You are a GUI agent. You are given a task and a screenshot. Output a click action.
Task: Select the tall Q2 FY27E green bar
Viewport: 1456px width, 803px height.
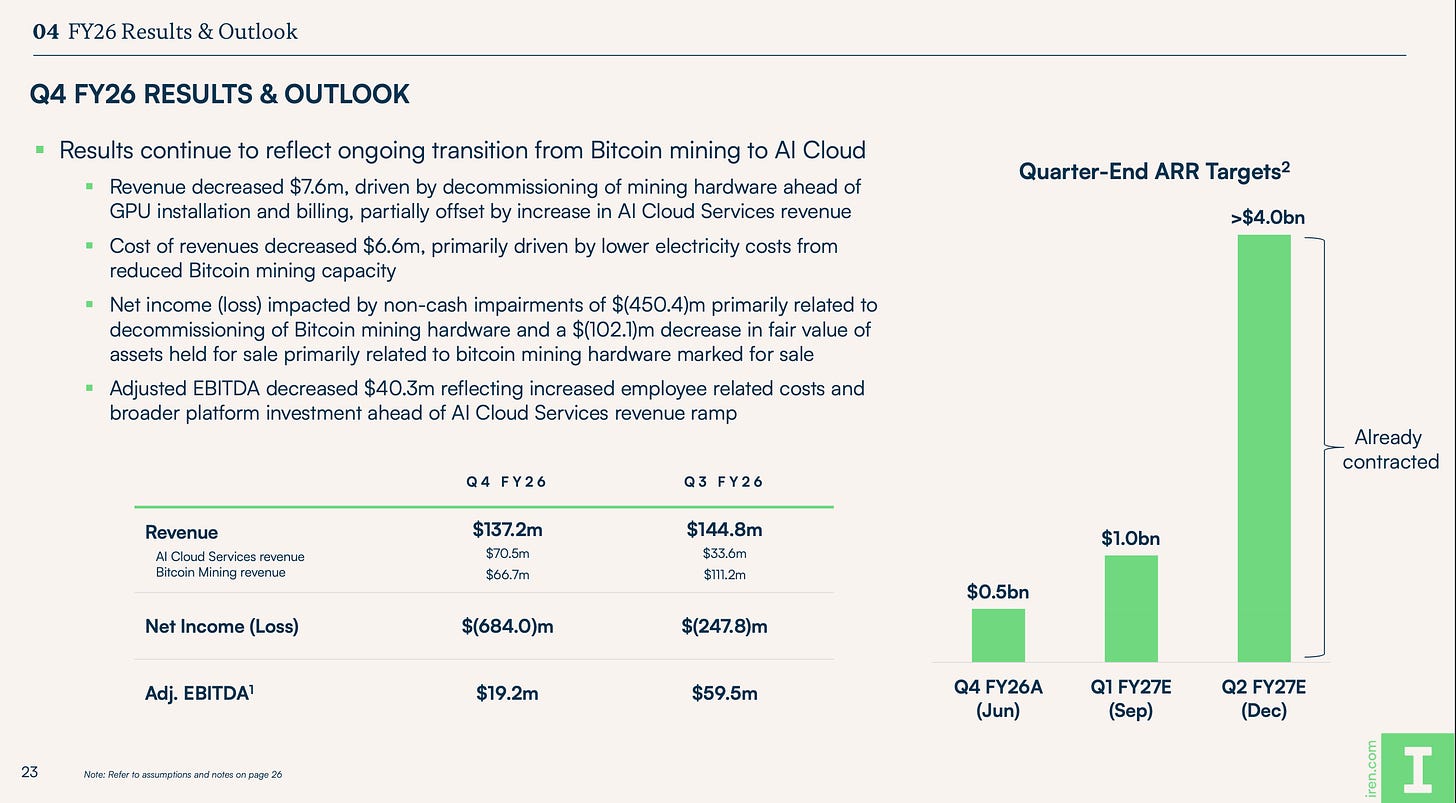pos(1264,448)
